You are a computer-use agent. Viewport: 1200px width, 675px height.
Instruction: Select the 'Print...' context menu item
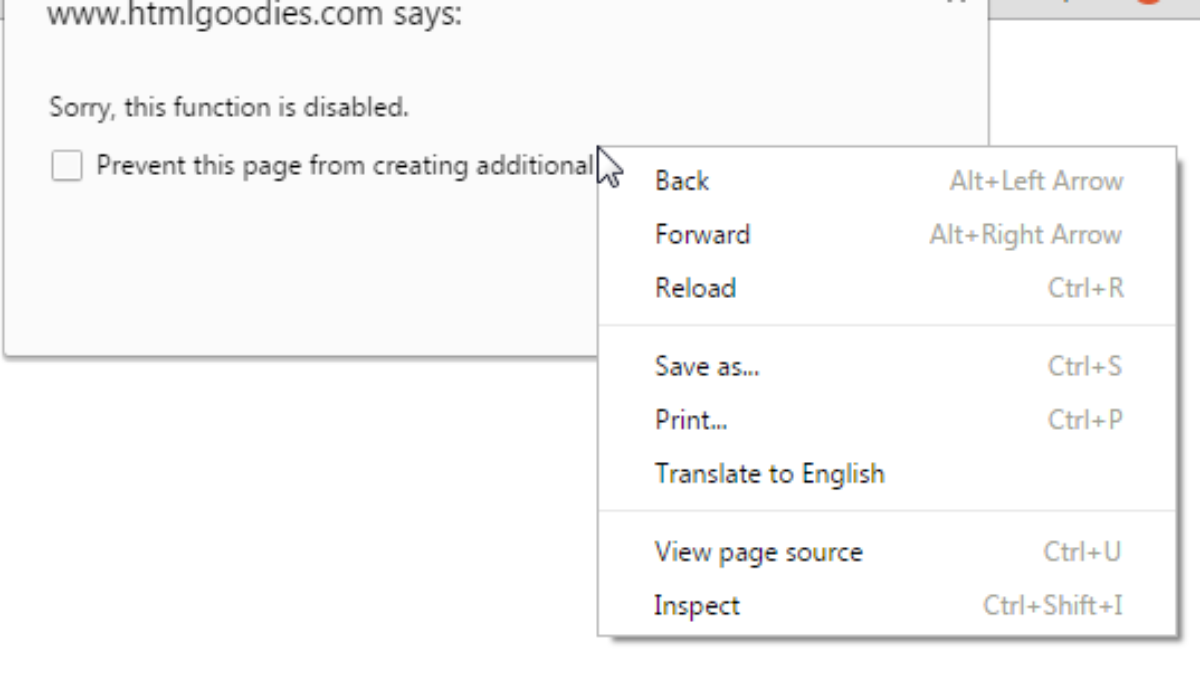coord(691,420)
